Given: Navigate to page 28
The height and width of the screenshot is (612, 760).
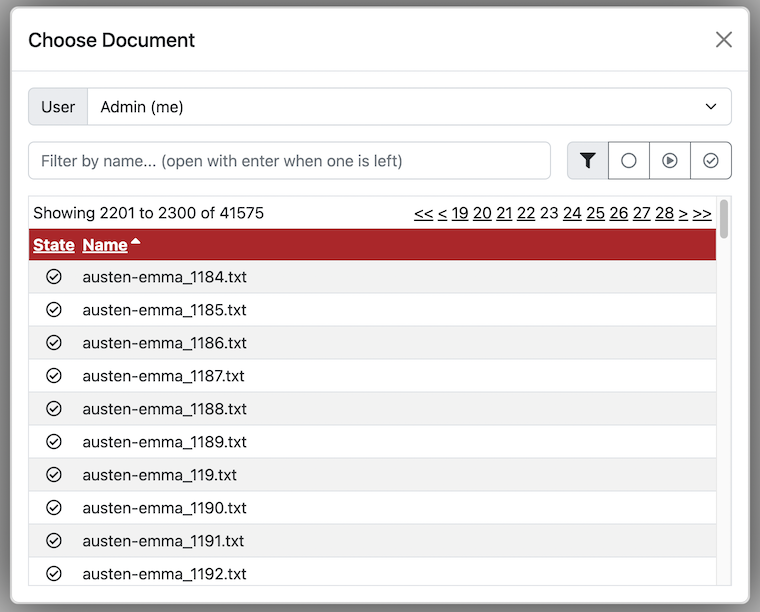Looking at the screenshot, I should tap(665, 213).
